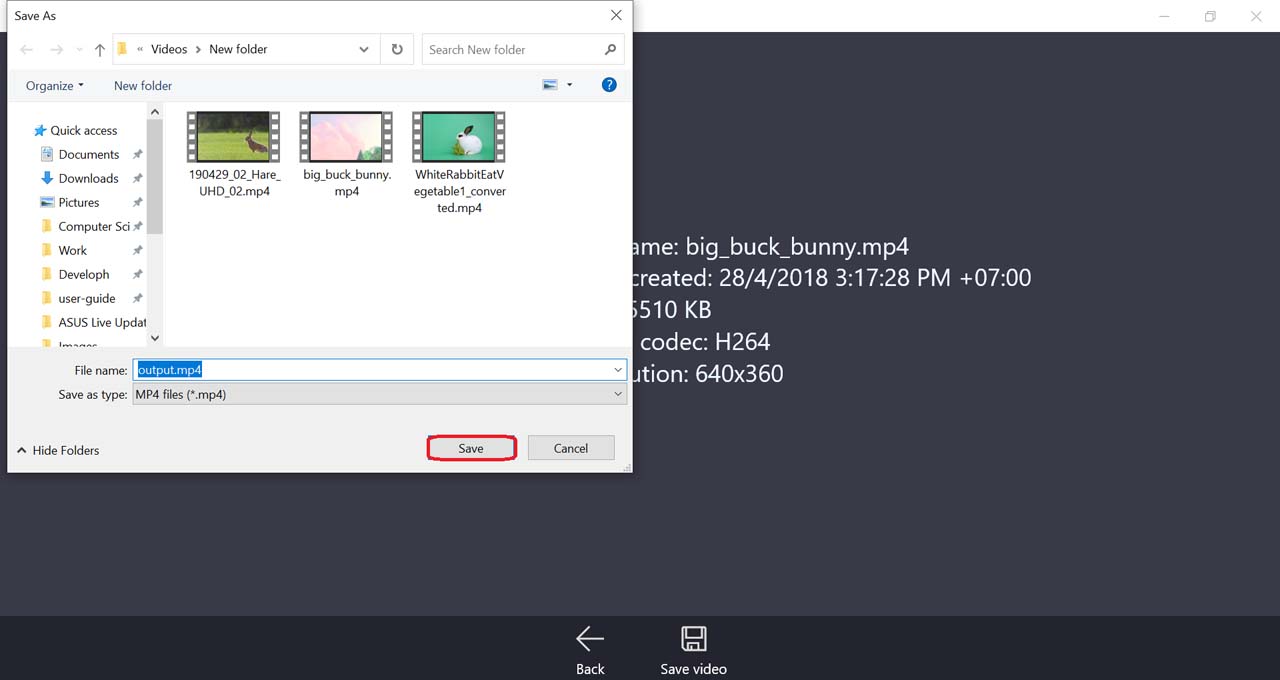The height and width of the screenshot is (680, 1280).
Task: Select the big_buck_bunny.mp4 thumbnail
Action: [346, 137]
